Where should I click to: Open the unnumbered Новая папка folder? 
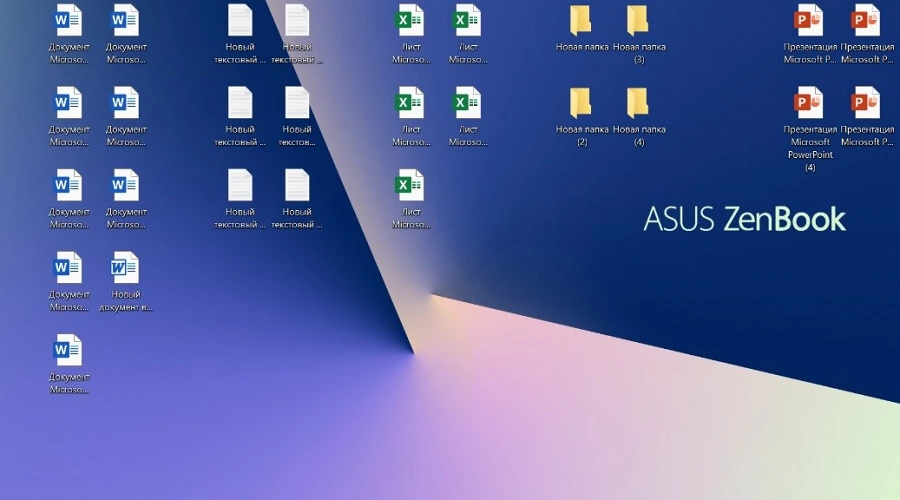(x=581, y=29)
